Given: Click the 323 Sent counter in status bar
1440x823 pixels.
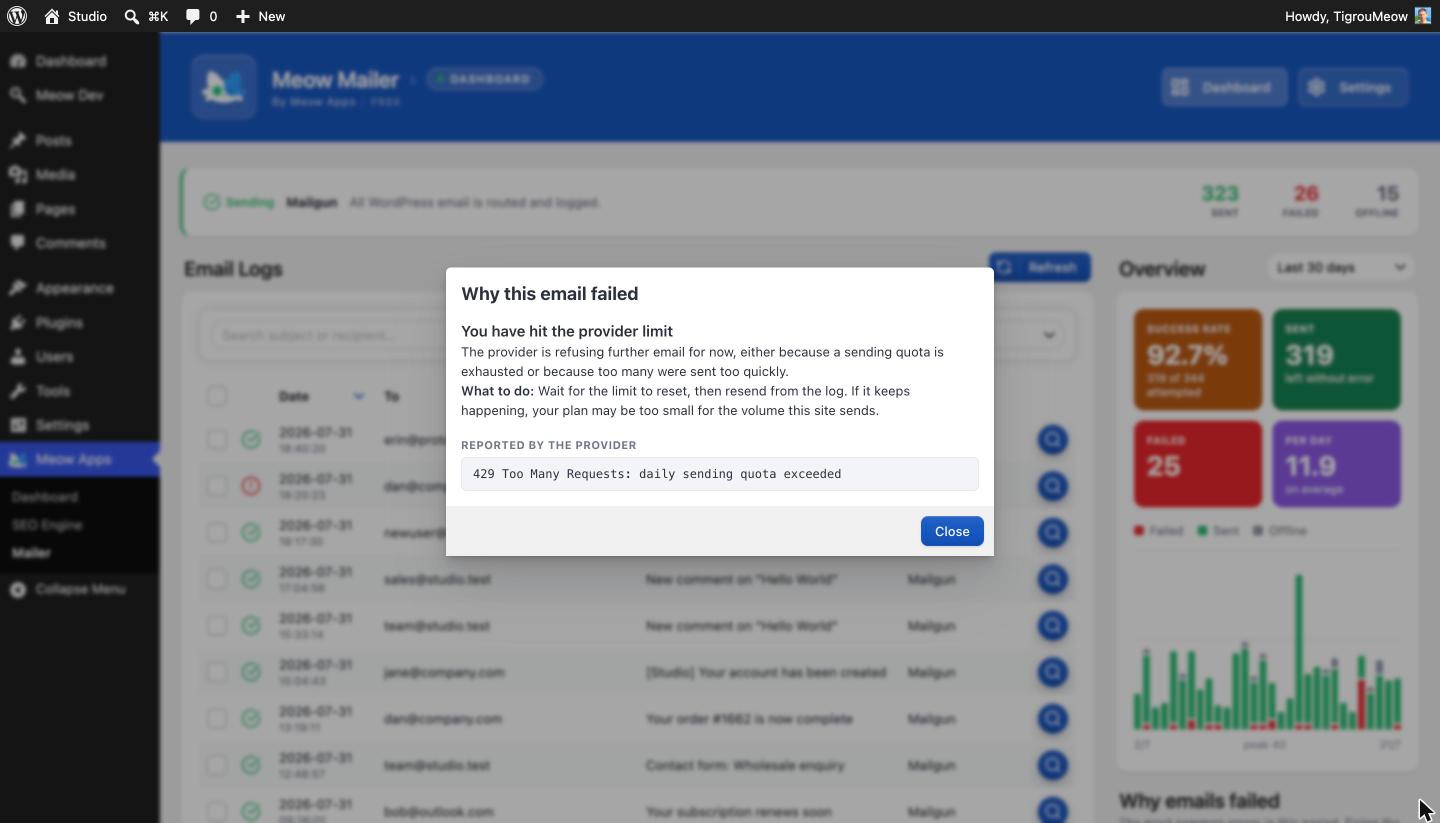Looking at the screenshot, I should pyautogui.click(x=1220, y=201).
